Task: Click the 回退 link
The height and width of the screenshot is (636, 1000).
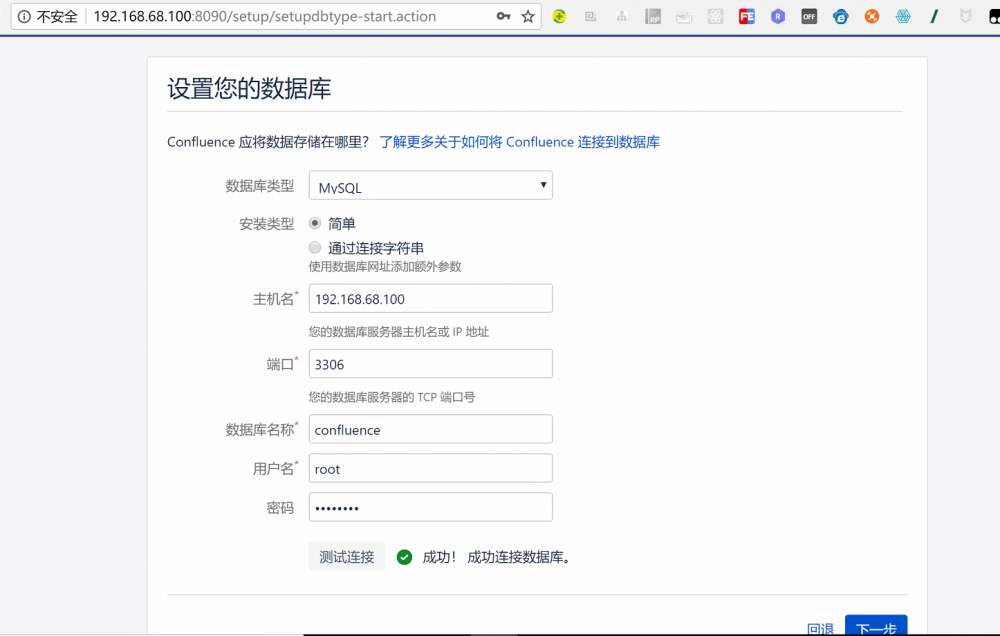Action: (x=821, y=628)
